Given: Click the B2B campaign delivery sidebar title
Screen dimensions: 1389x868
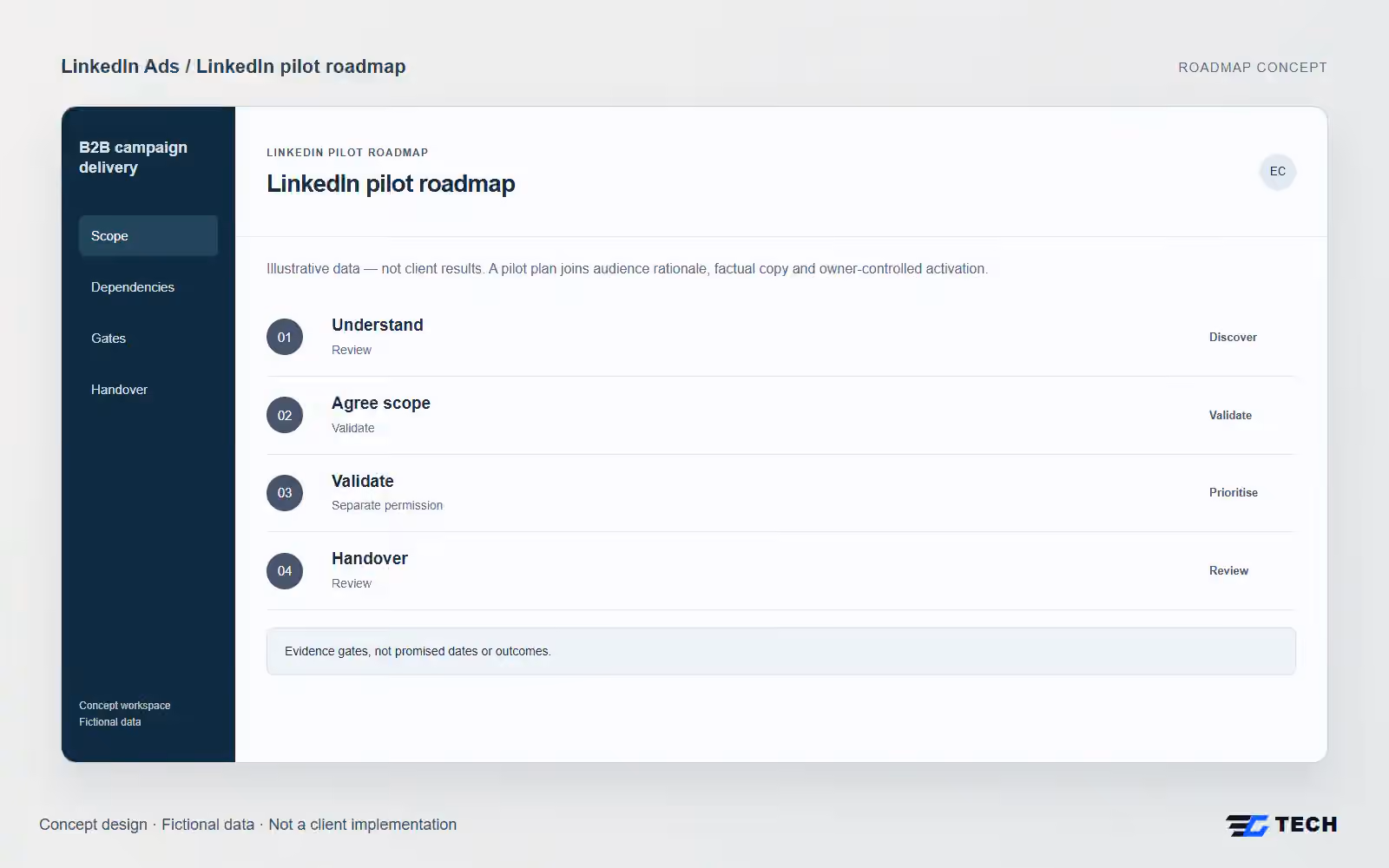Looking at the screenshot, I should [x=133, y=157].
